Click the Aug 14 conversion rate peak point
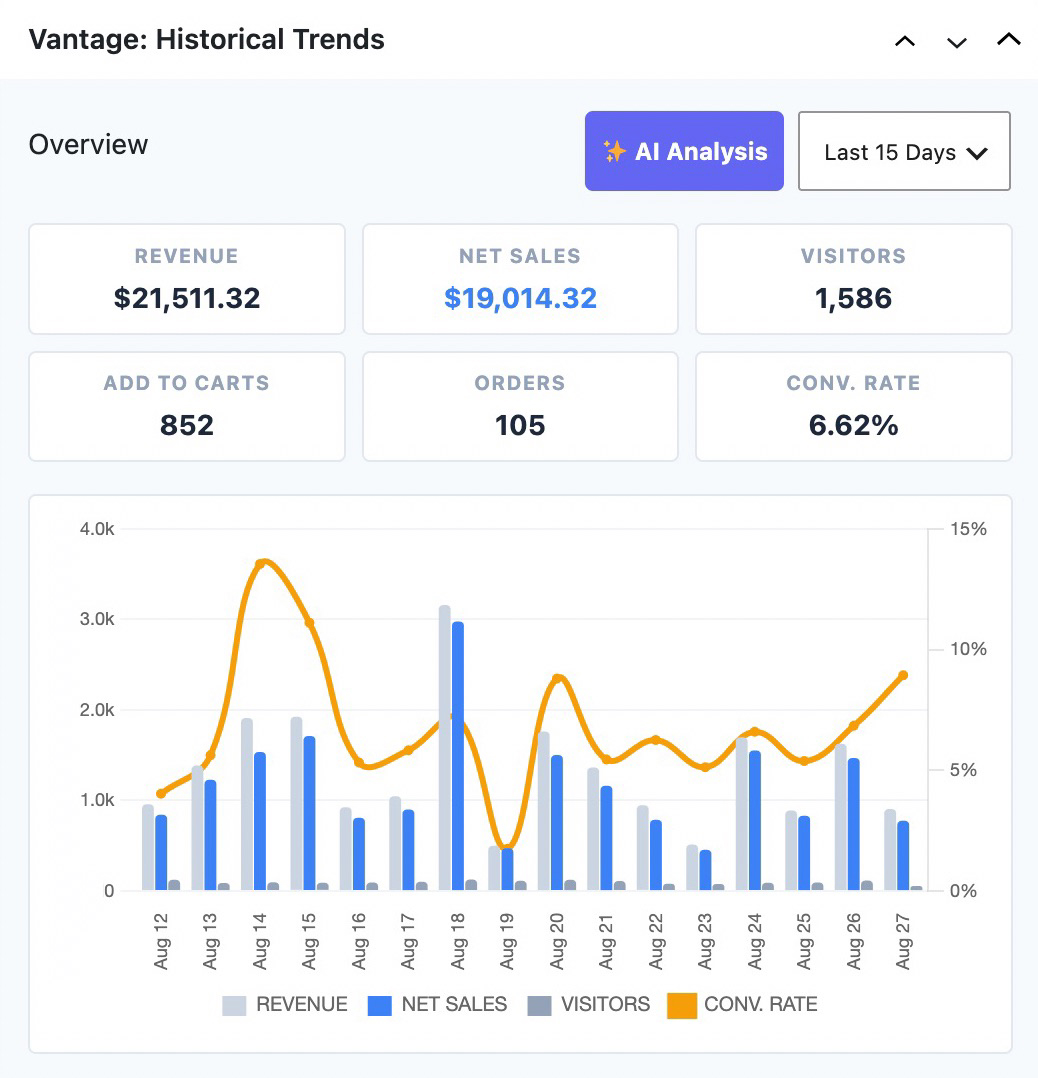 click(261, 564)
